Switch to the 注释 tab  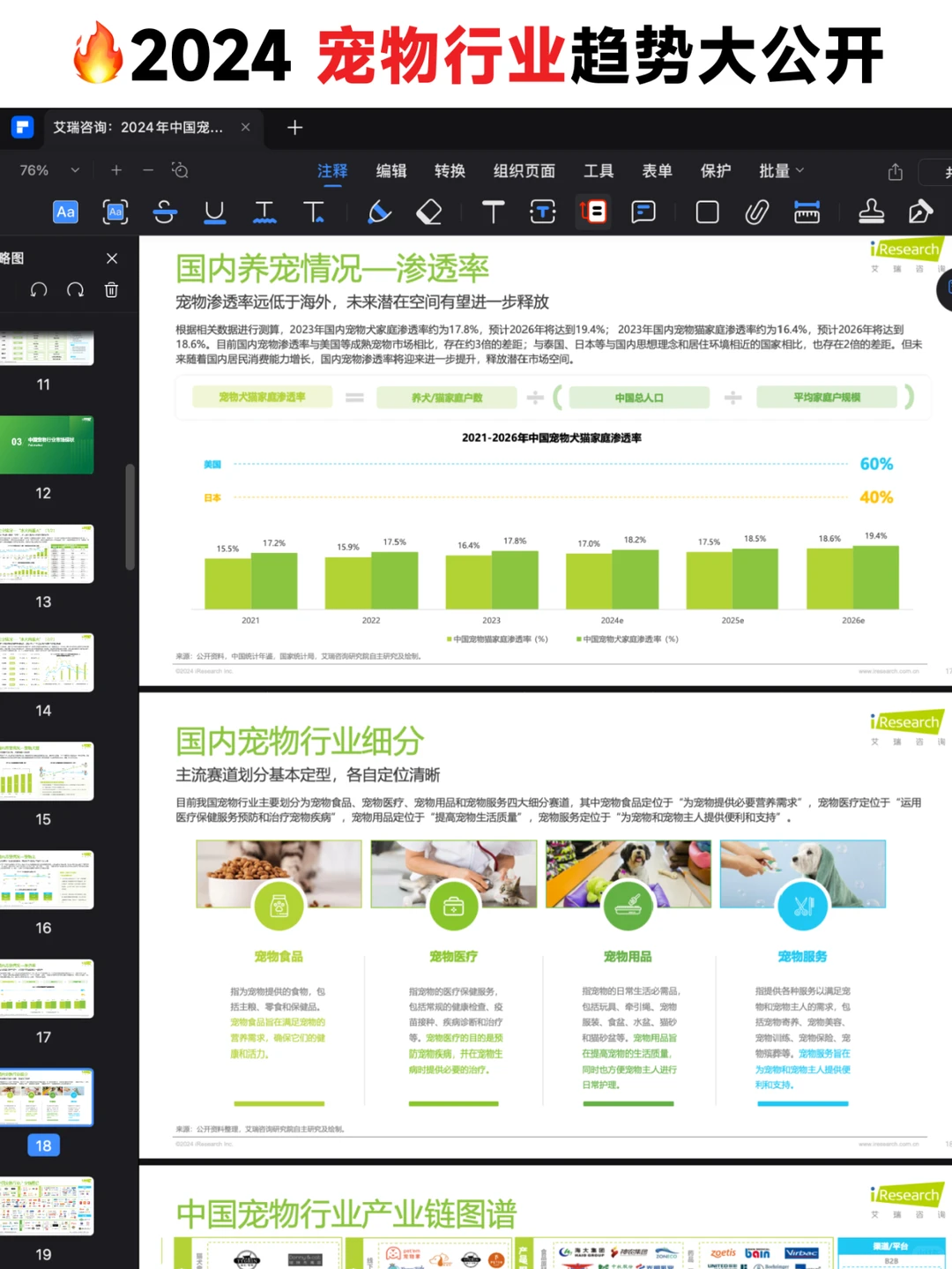pos(332,170)
